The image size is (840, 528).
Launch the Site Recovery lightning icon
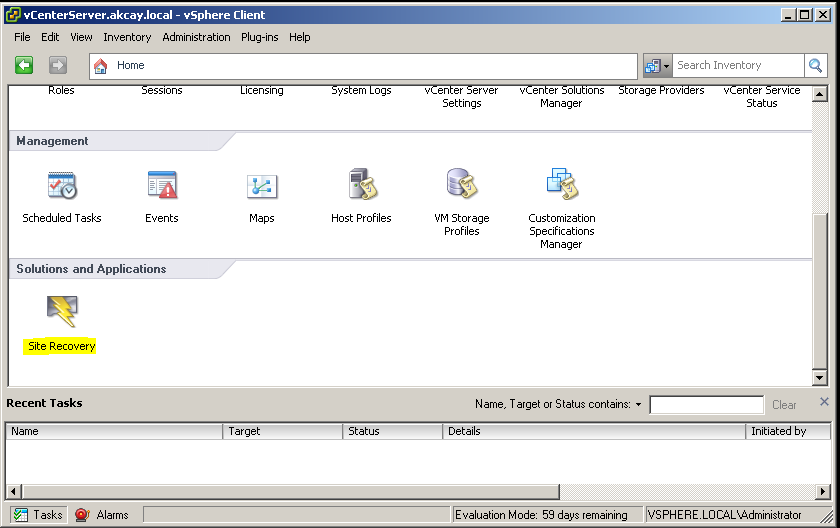(x=62, y=311)
